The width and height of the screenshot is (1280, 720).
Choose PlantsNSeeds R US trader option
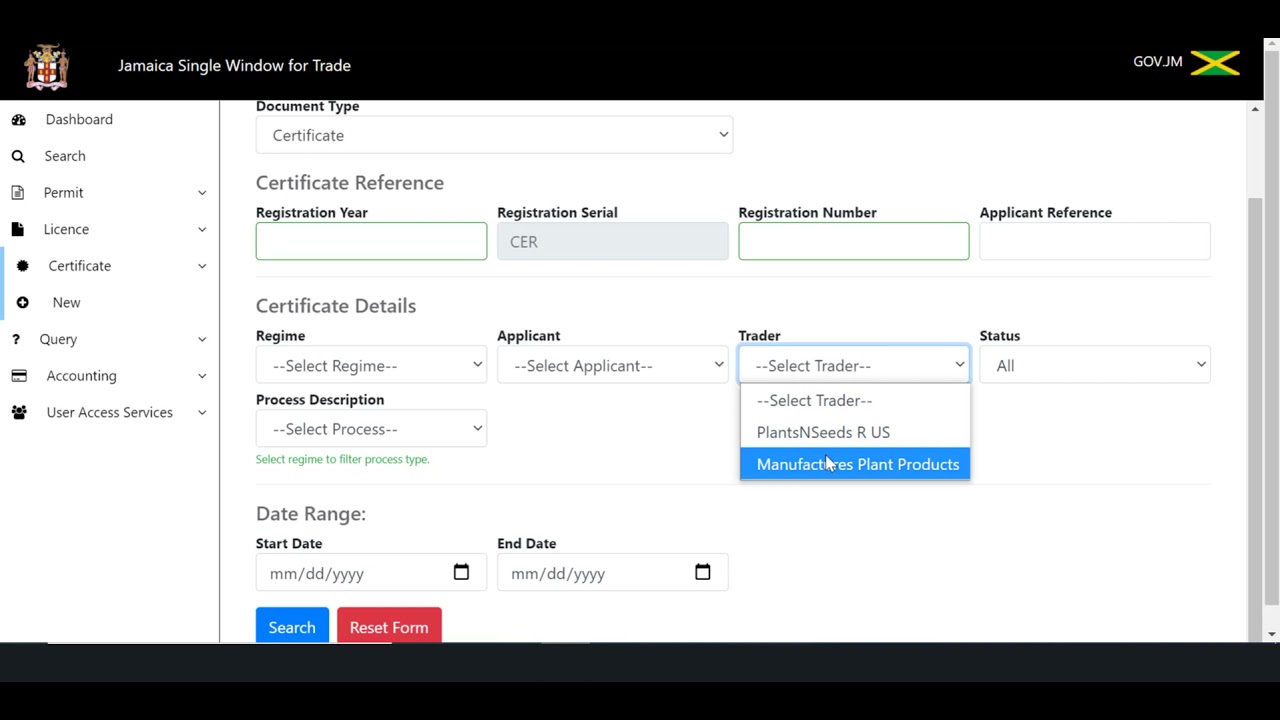855,432
